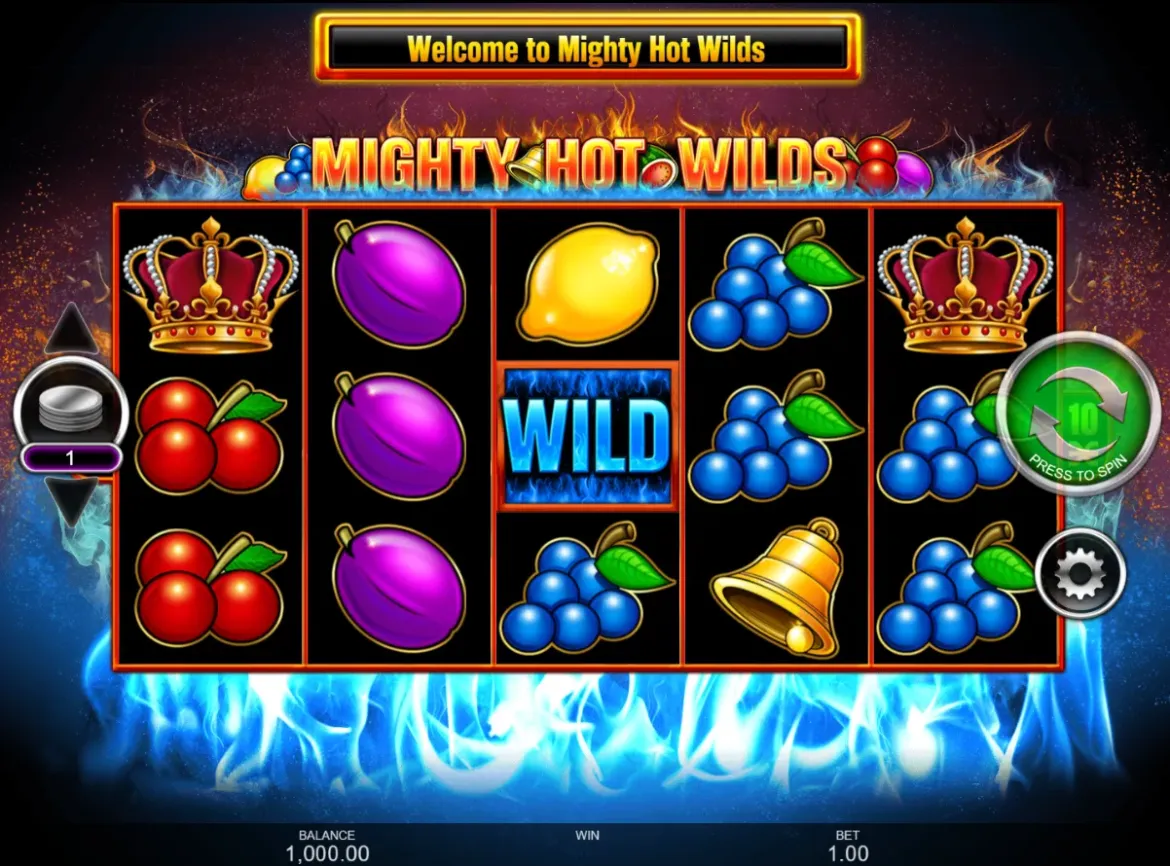Click the crown on the first reel
The height and width of the screenshot is (866, 1170).
tap(210, 284)
